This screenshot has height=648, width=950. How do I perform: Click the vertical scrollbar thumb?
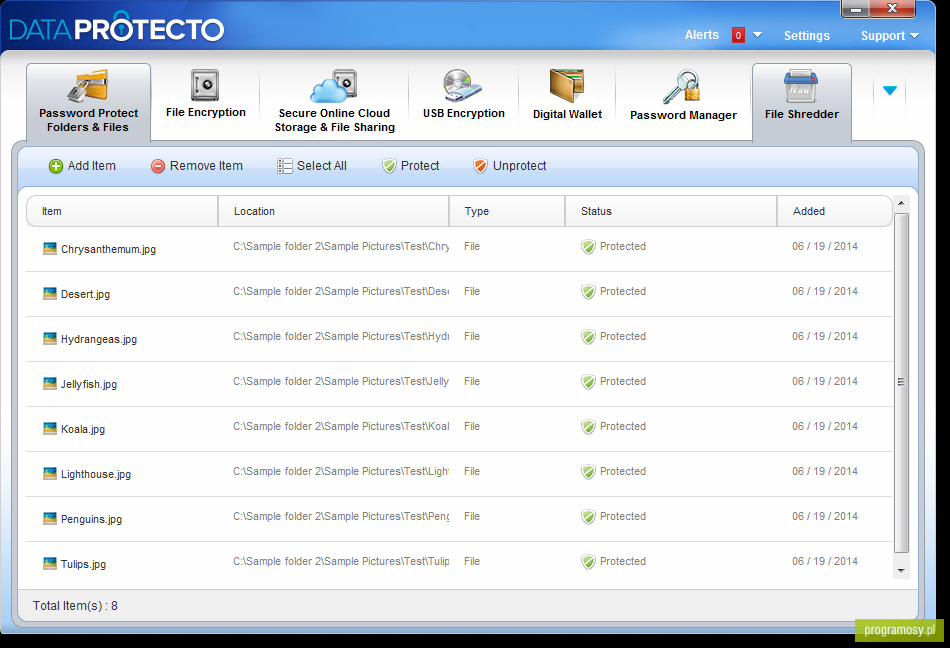coord(901,382)
